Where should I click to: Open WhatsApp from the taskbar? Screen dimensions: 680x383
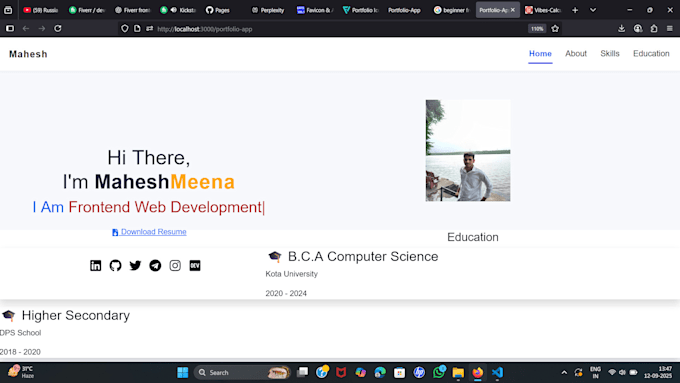coord(439,372)
